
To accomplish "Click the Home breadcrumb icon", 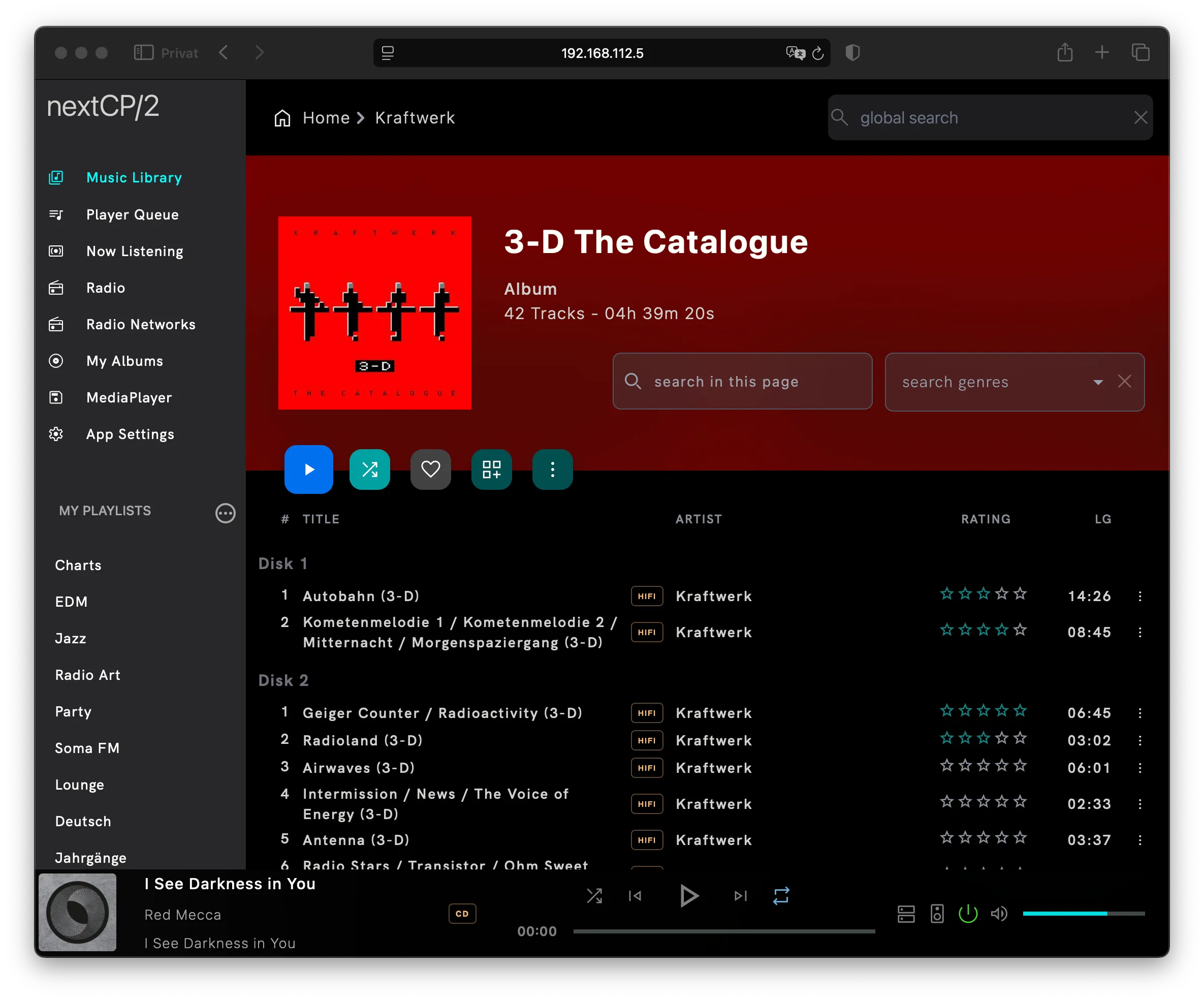I will (x=282, y=118).
